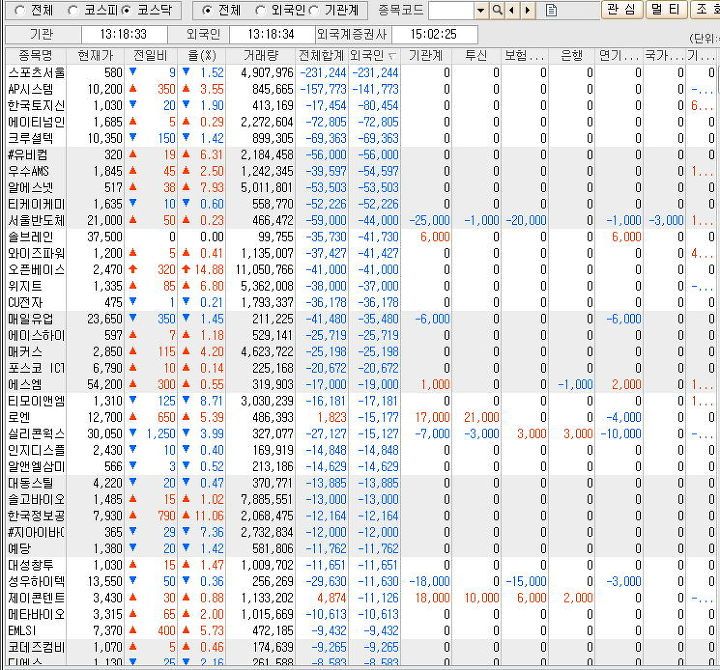720x670 pixels.
Task: Sort by 전체합계 column header
Action: 322,56
